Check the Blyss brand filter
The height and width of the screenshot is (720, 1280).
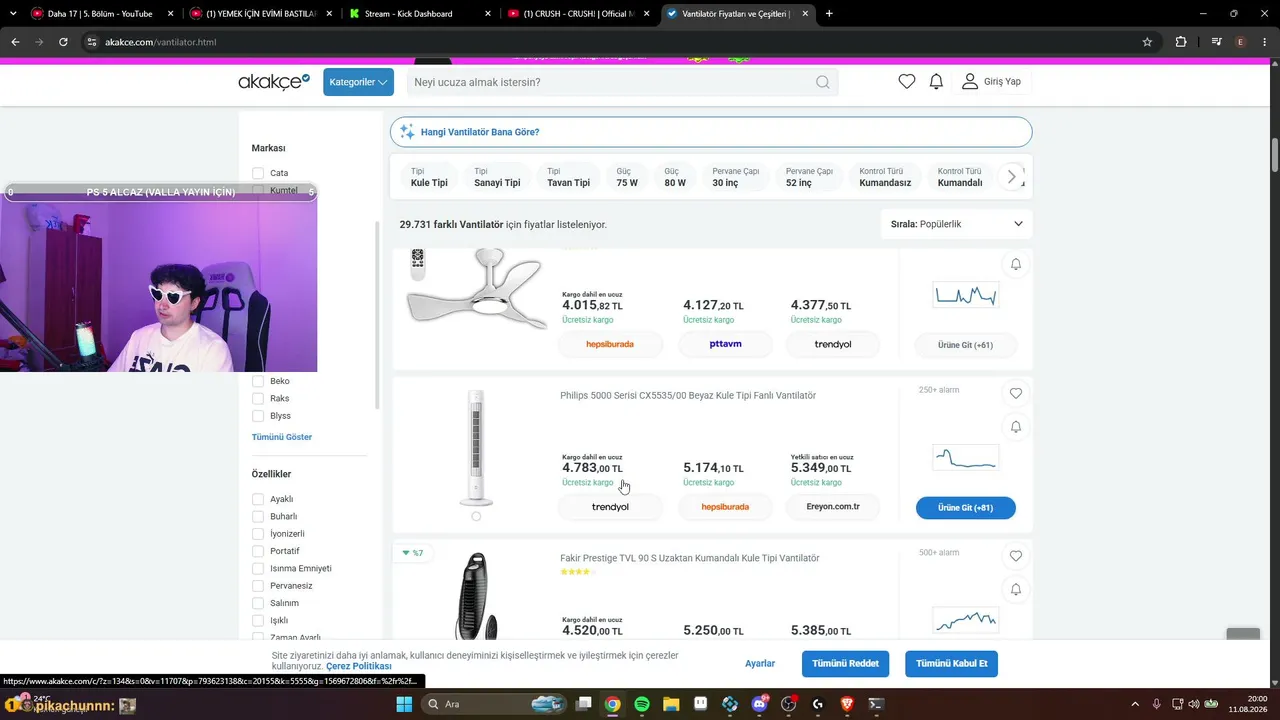(258, 416)
